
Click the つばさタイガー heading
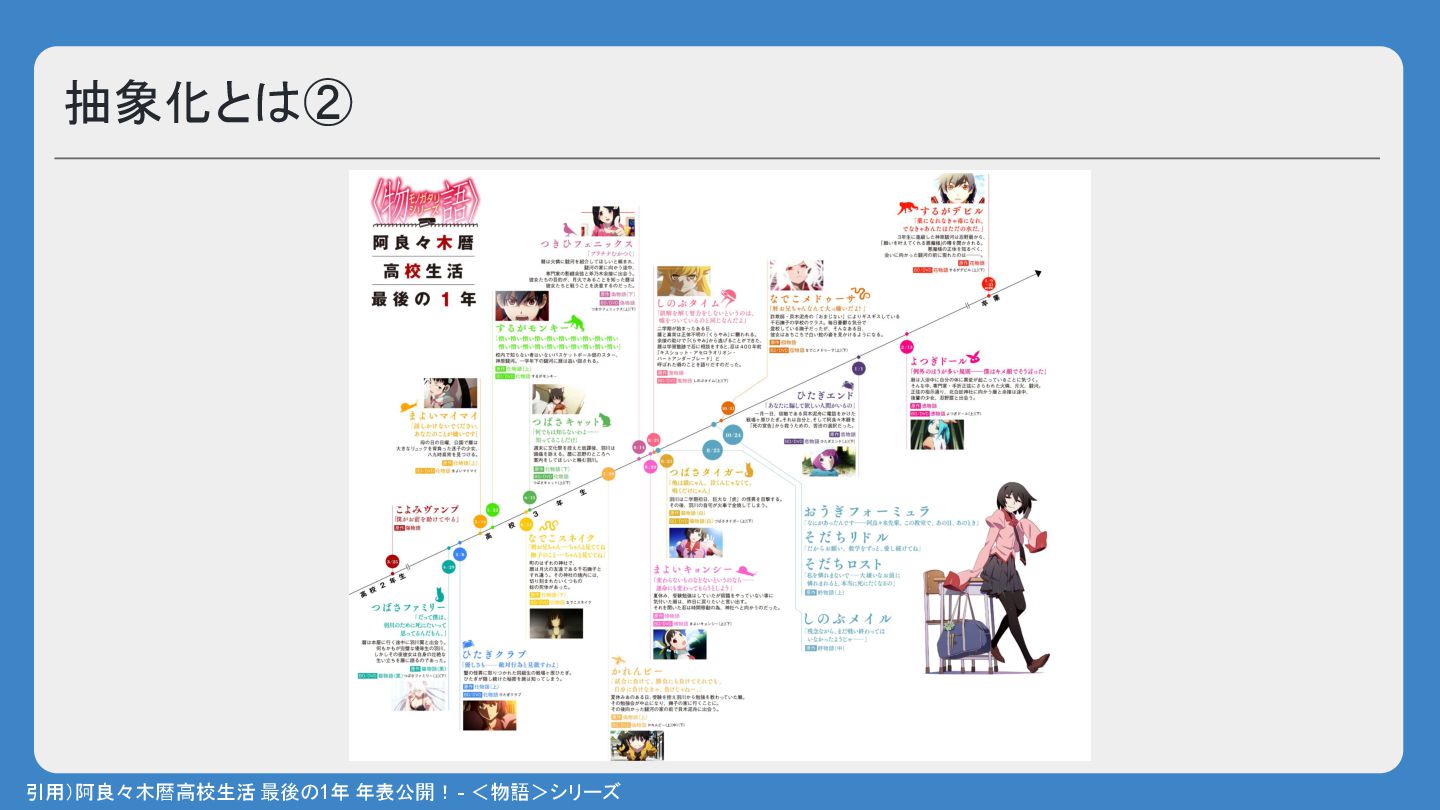(x=708, y=471)
